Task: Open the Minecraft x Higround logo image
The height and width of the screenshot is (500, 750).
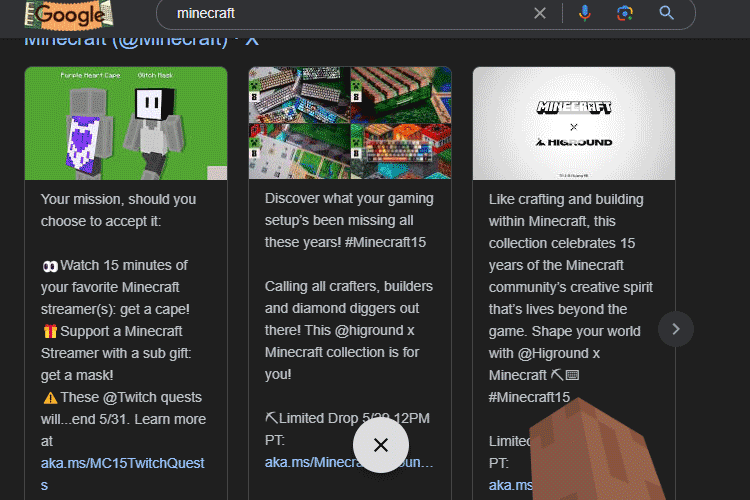Action: [x=574, y=123]
